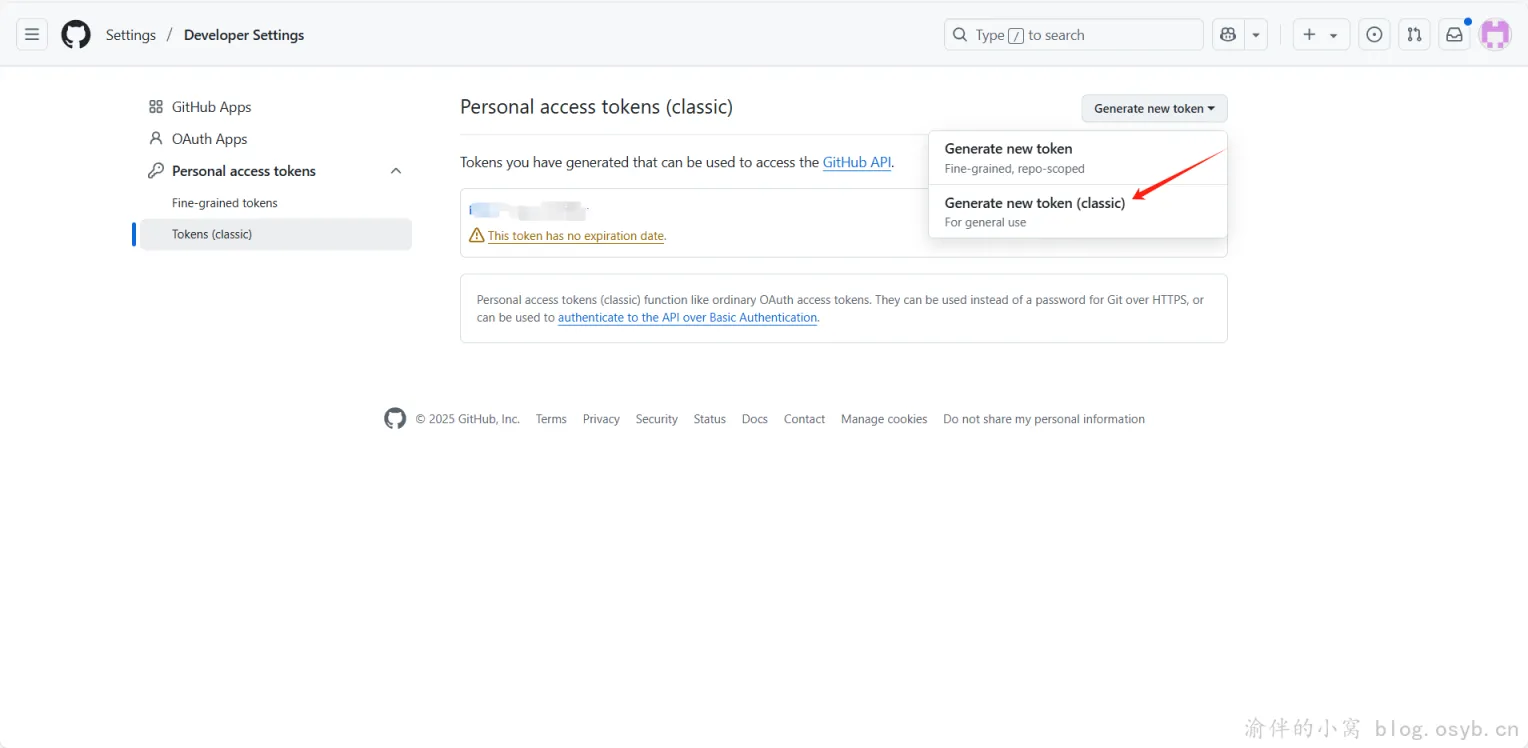
Task: Select Generate new token (classic) option
Action: point(1035,203)
